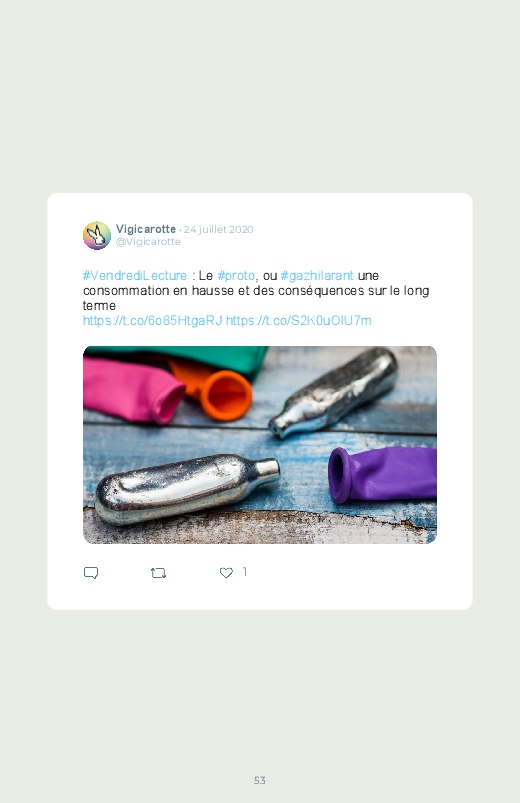Viewport: 520px width, 803px height.
Task: Click the upper silver canister in photo
Action: 334,392
